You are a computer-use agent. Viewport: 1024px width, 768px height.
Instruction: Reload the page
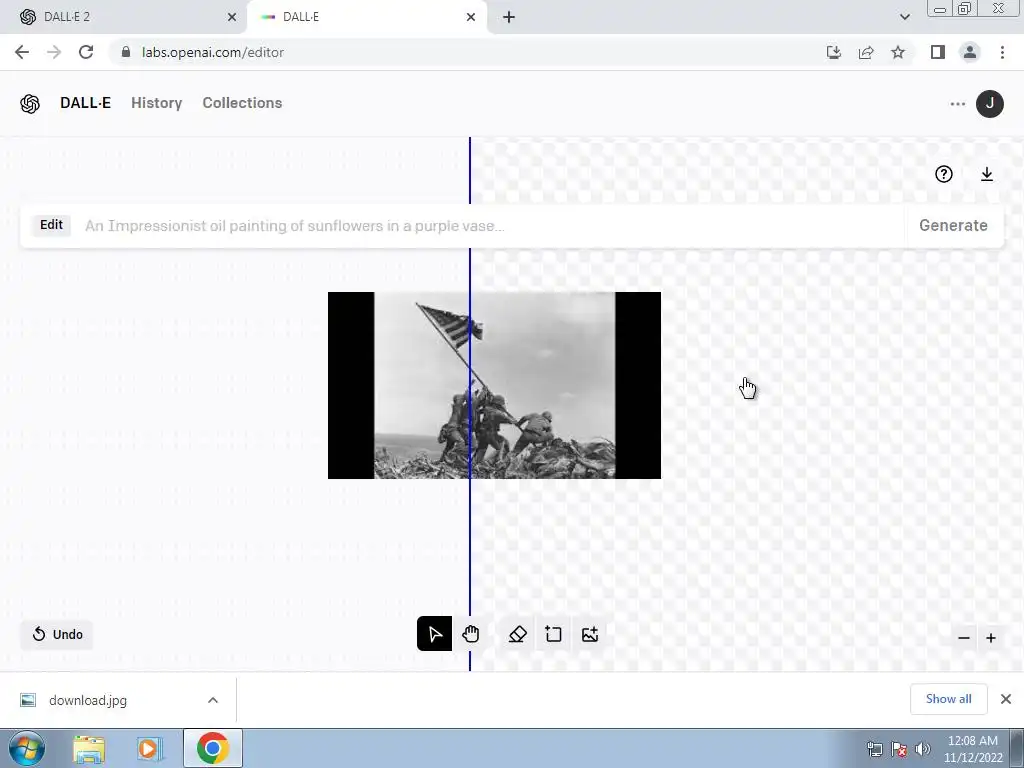pyautogui.click(x=86, y=52)
